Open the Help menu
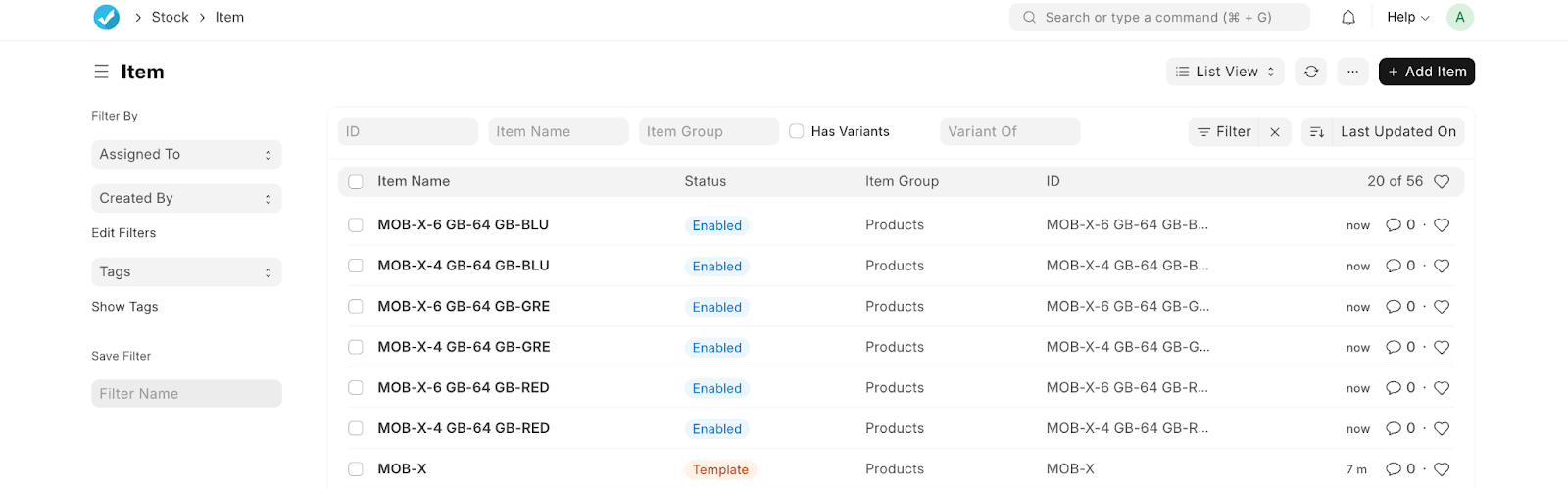 (1407, 17)
